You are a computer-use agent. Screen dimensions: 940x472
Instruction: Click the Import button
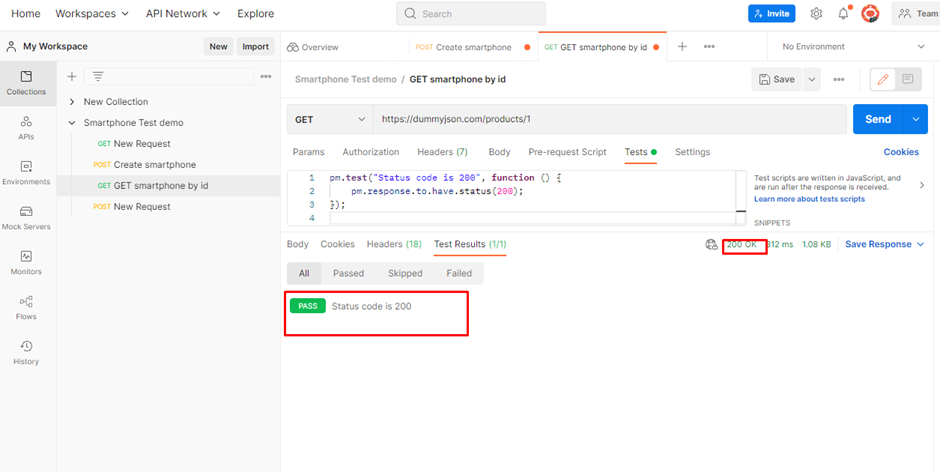tap(255, 46)
